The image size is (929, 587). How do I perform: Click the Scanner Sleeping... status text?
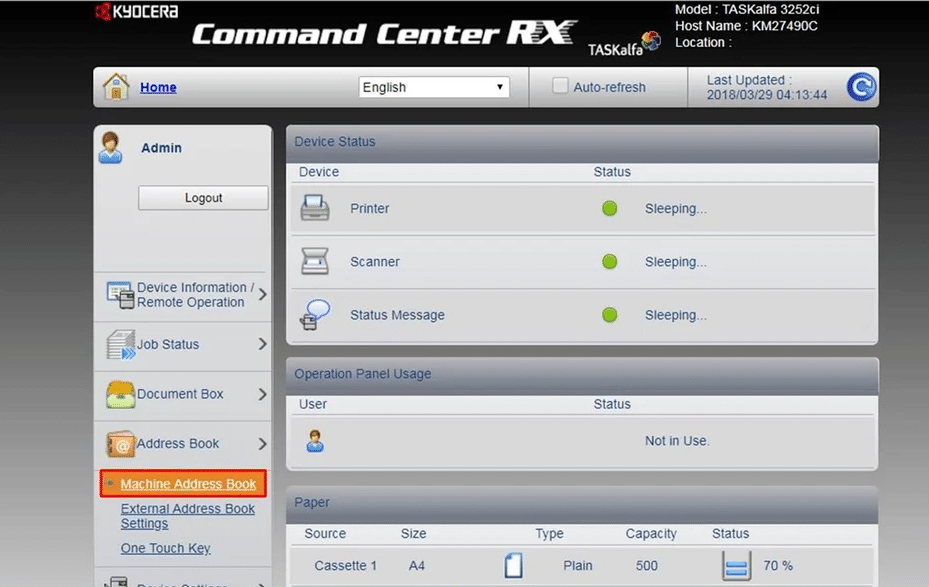[x=675, y=262]
